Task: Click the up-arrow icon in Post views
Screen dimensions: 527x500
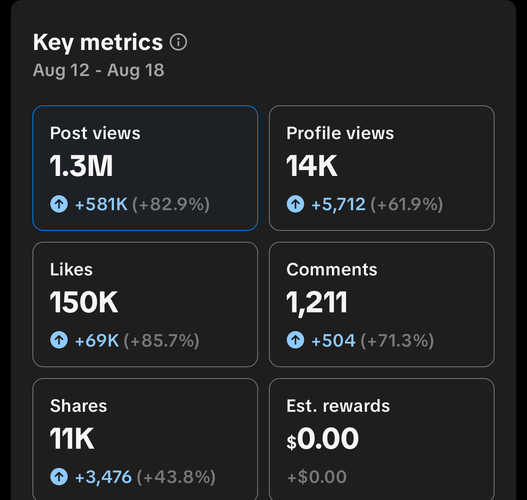Action: (x=59, y=204)
